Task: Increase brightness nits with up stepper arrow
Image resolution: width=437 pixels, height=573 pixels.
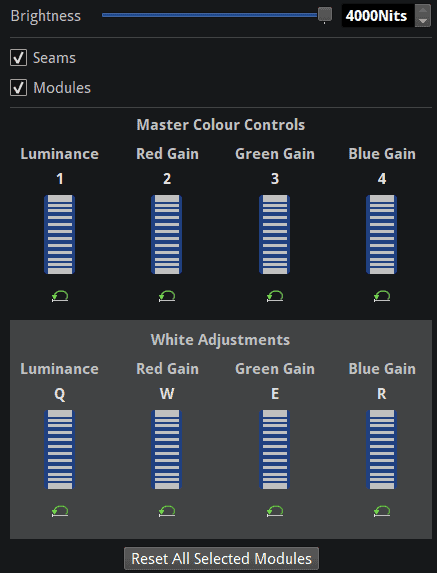Action: (x=423, y=10)
